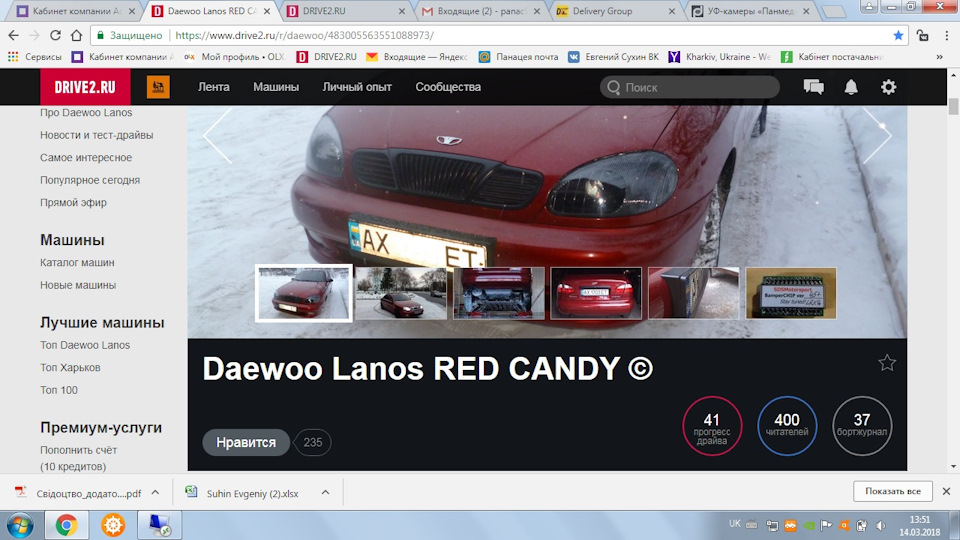Open Прямой эфир link
The image size is (960, 540).
(73, 202)
